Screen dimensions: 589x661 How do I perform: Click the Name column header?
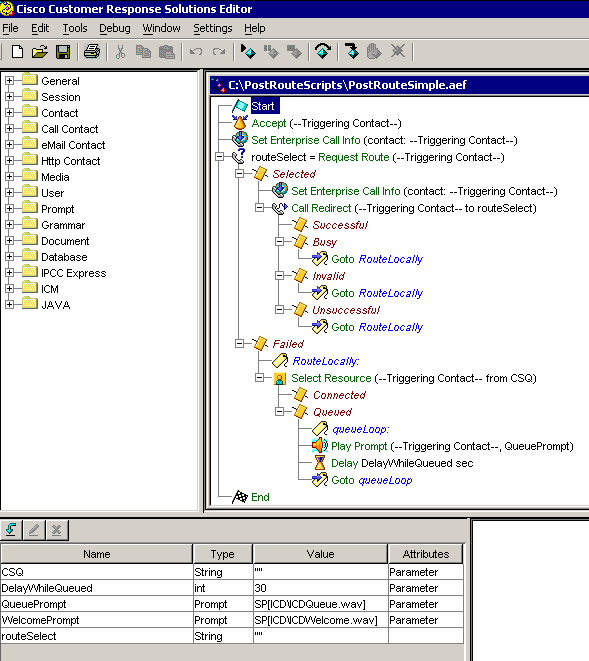(97, 554)
